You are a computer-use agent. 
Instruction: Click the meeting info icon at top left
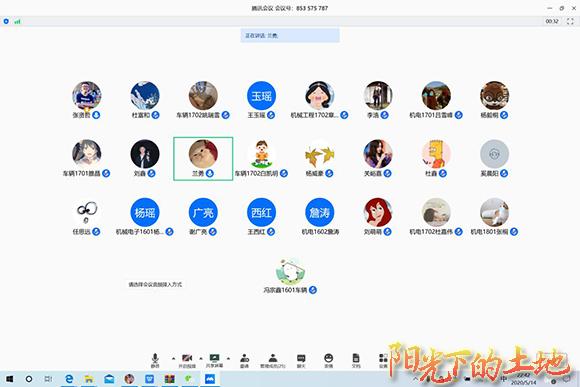pos(6,21)
